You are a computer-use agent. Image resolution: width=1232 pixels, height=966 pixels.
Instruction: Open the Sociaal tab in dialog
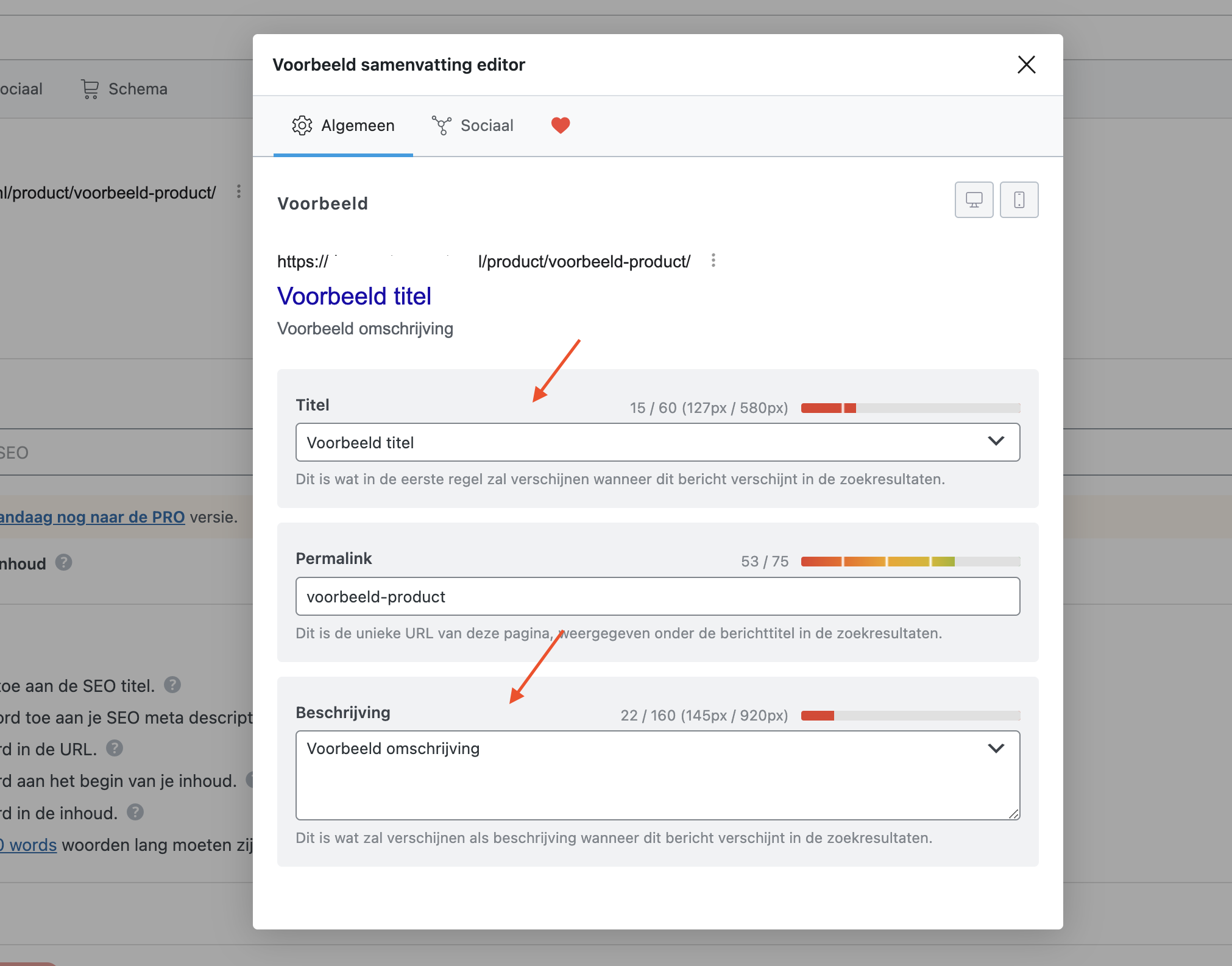click(473, 125)
